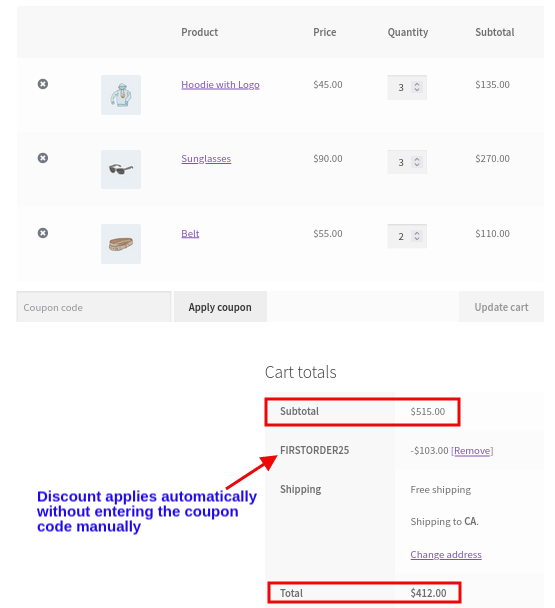Image resolution: width=555 pixels, height=608 pixels.
Task: Click into the Coupon code field
Action: 93,307
